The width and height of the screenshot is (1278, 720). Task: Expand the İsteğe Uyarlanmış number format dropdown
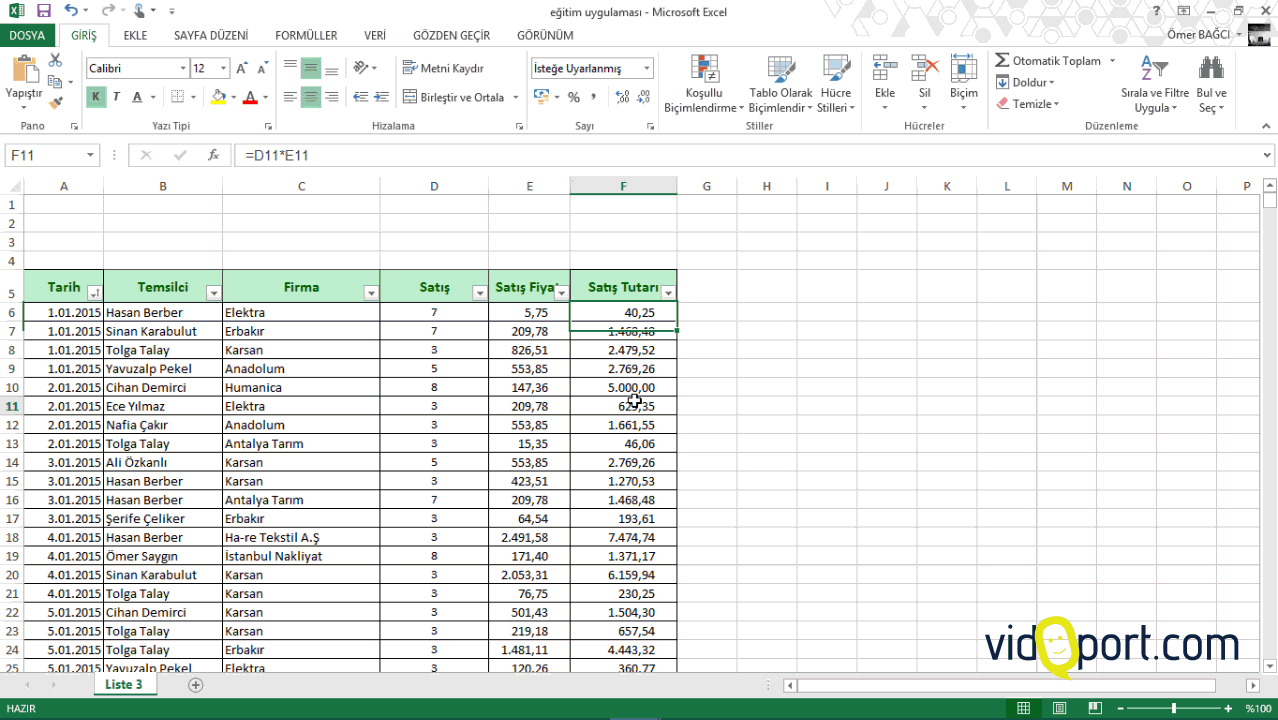[x=647, y=68]
